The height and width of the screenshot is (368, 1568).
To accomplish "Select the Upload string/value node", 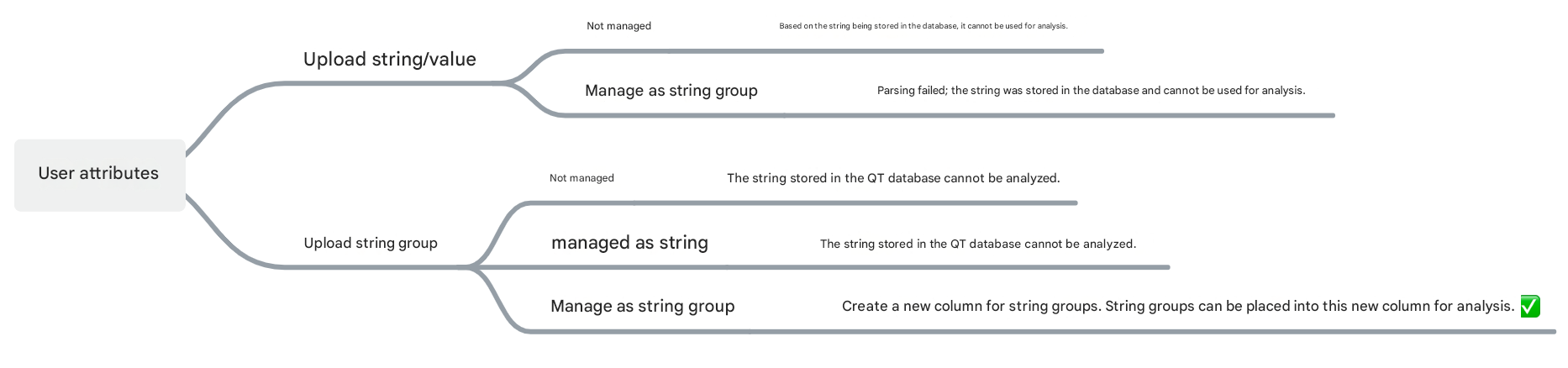I will point(390,60).
